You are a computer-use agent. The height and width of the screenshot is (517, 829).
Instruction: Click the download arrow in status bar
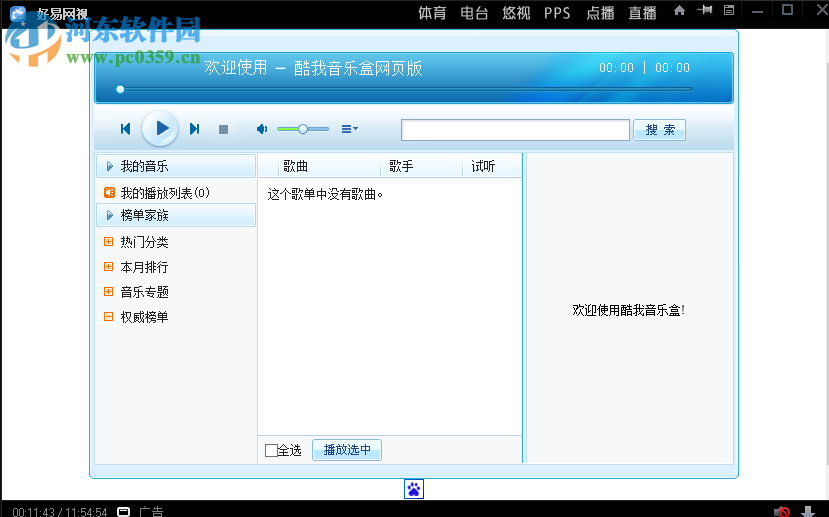pyautogui.click(x=807, y=511)
